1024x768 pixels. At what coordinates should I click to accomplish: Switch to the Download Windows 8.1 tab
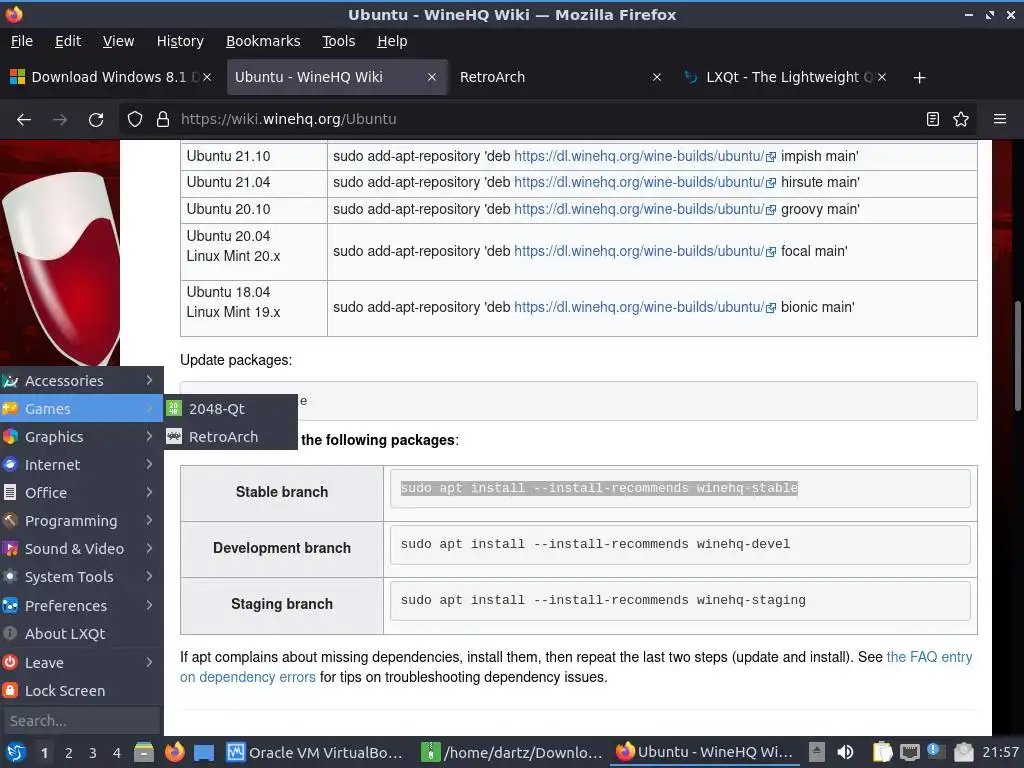111,77
